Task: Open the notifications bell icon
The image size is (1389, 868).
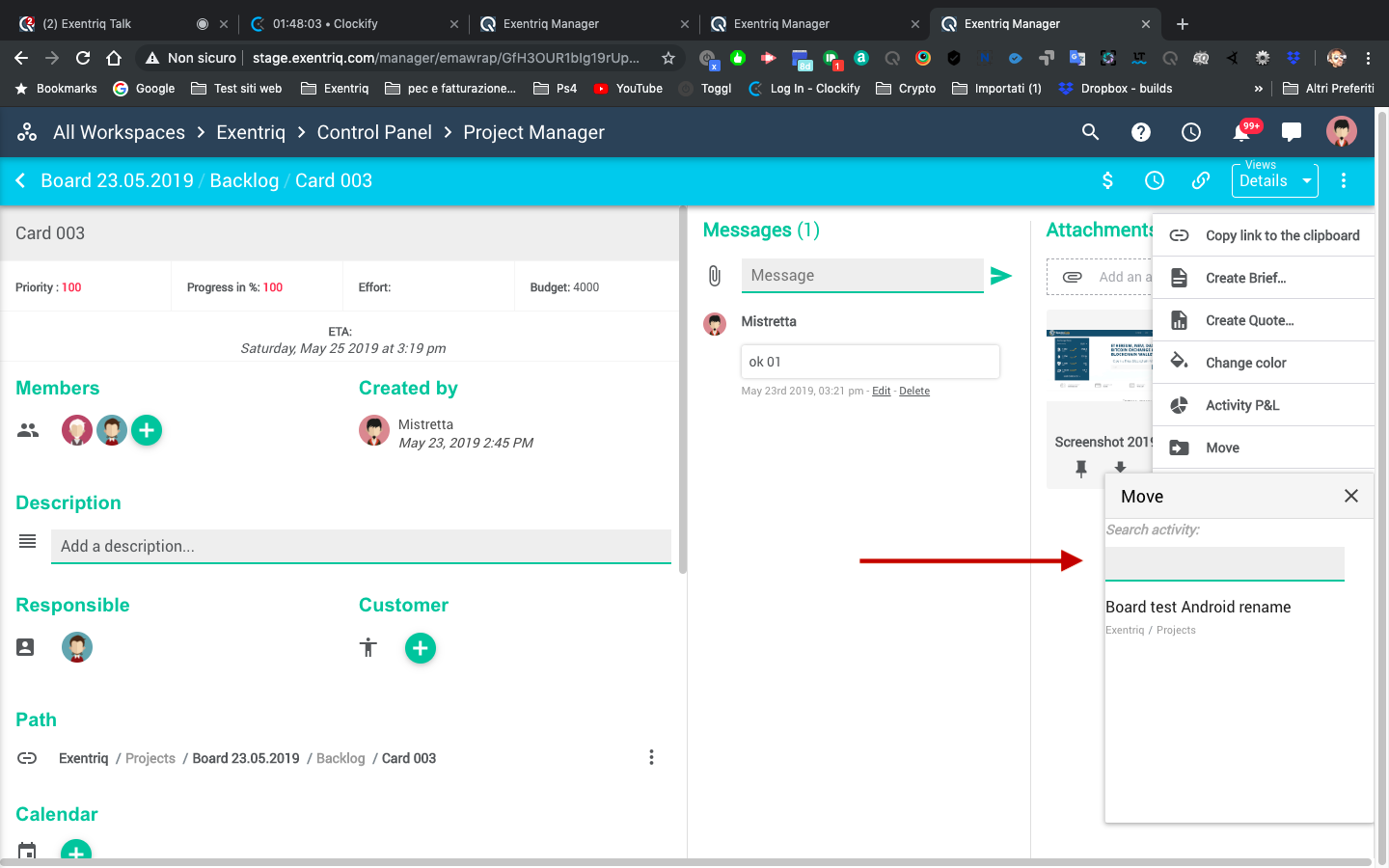Action: click(1240, 132)
